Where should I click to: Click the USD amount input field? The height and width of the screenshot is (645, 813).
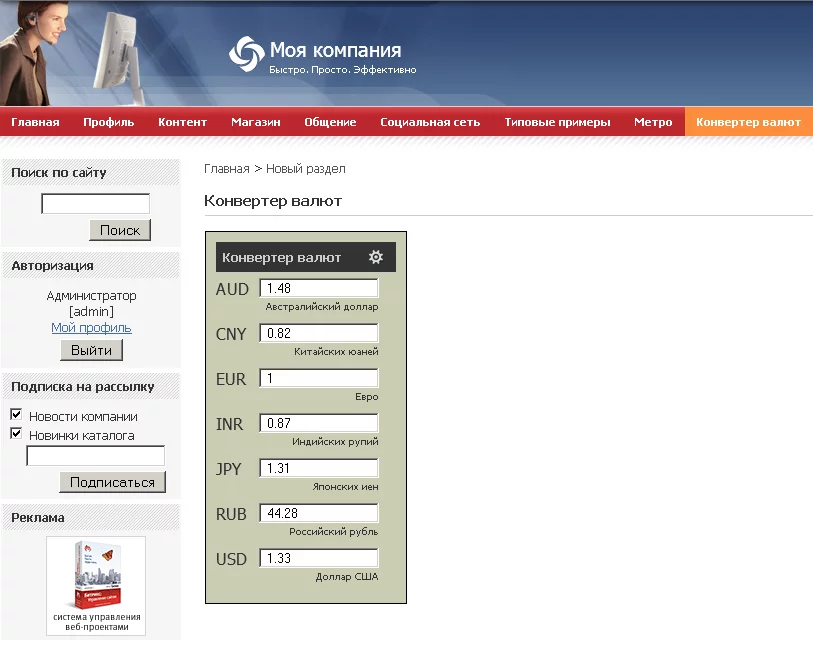point(319,558)
